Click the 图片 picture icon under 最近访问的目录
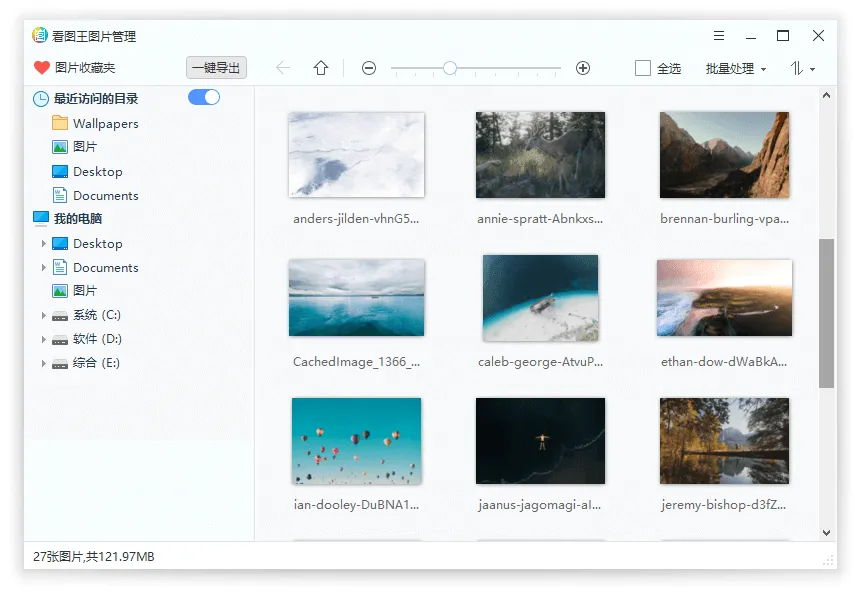Screen dimensions: 861x597 point(60,147)
